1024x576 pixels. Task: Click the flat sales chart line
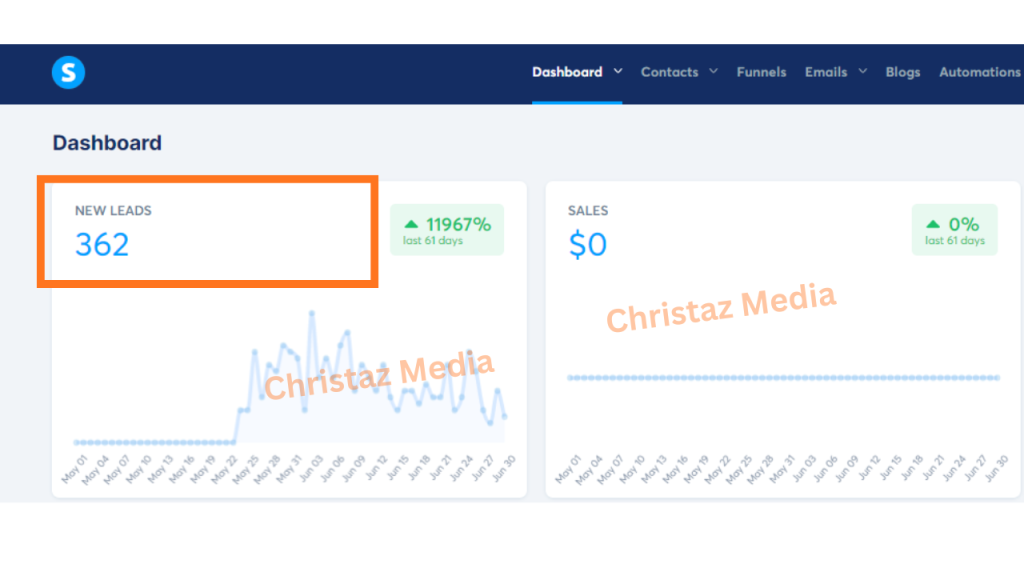782,378
